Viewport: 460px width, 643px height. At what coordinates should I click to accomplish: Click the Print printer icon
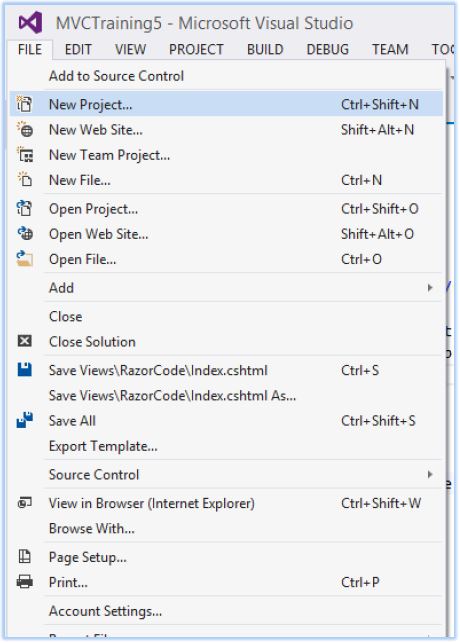point(25,582)
